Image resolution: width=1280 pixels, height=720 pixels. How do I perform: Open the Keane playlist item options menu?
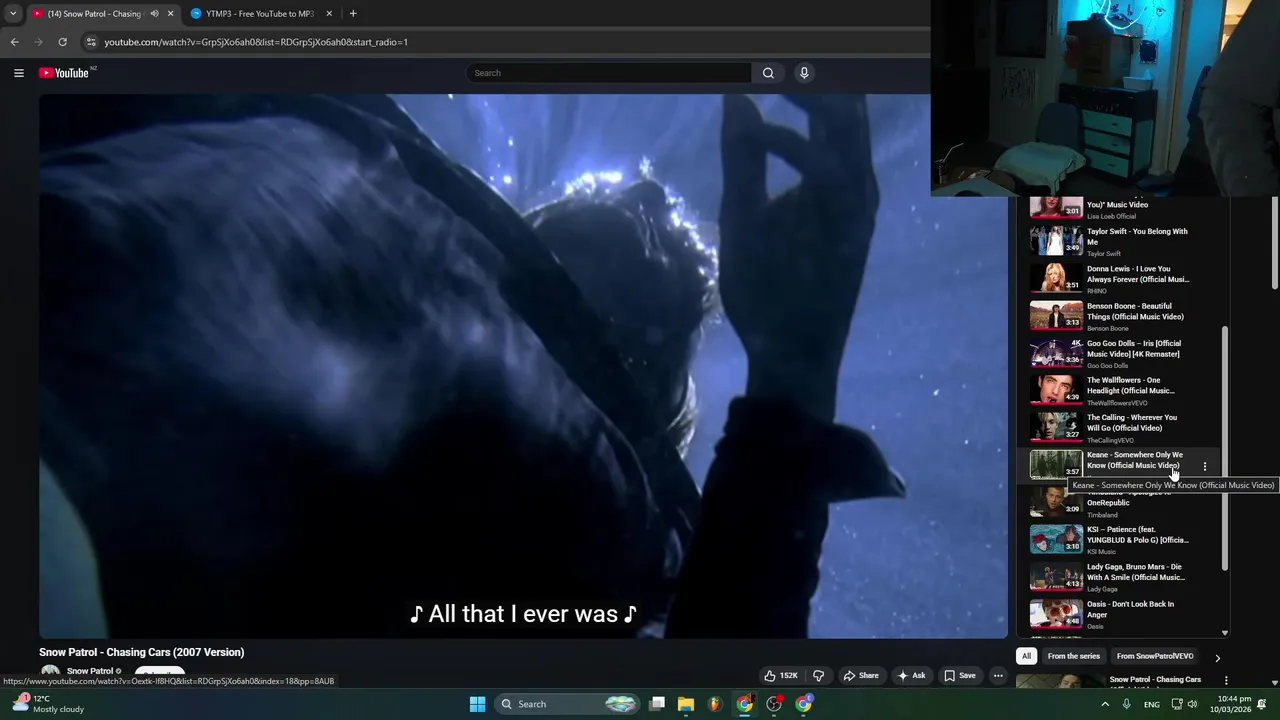(1205, 466)
